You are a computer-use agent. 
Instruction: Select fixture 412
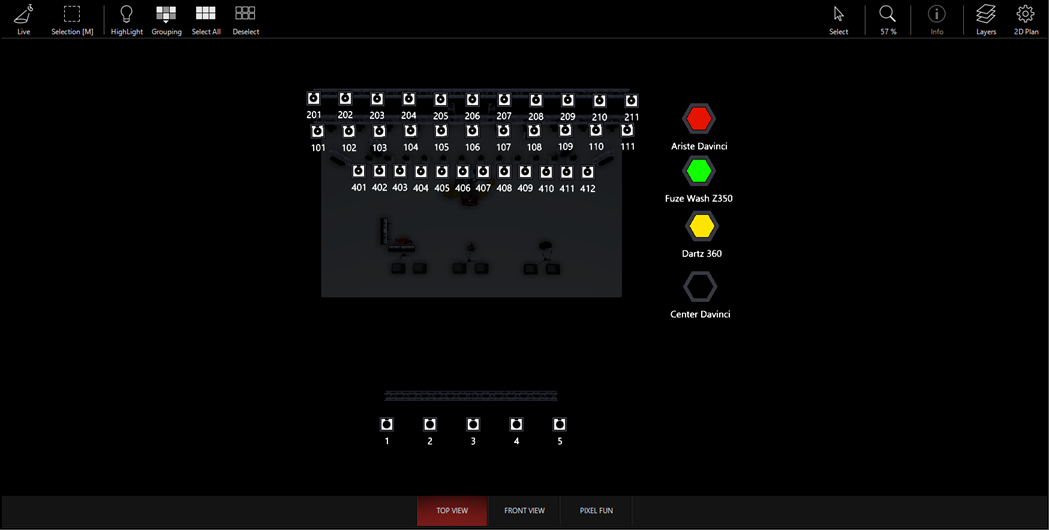tap(587, 173)
